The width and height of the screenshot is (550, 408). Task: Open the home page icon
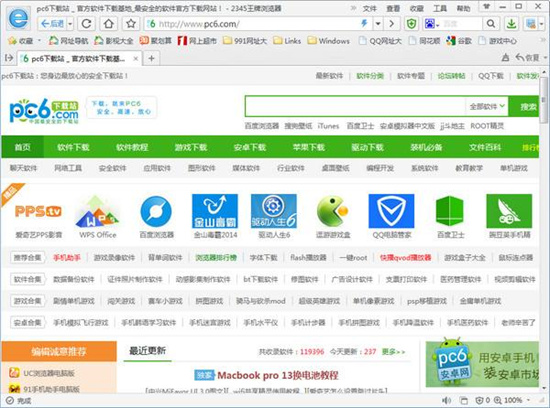point(109,24)
